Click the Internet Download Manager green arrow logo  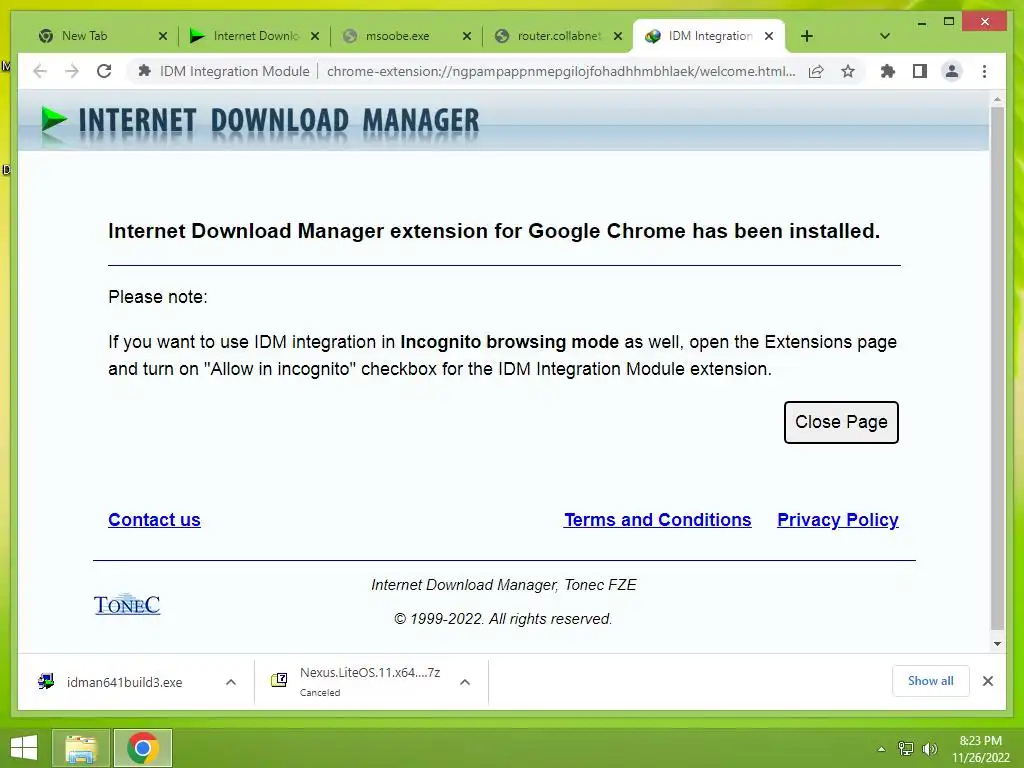click(x=54, y=121)
